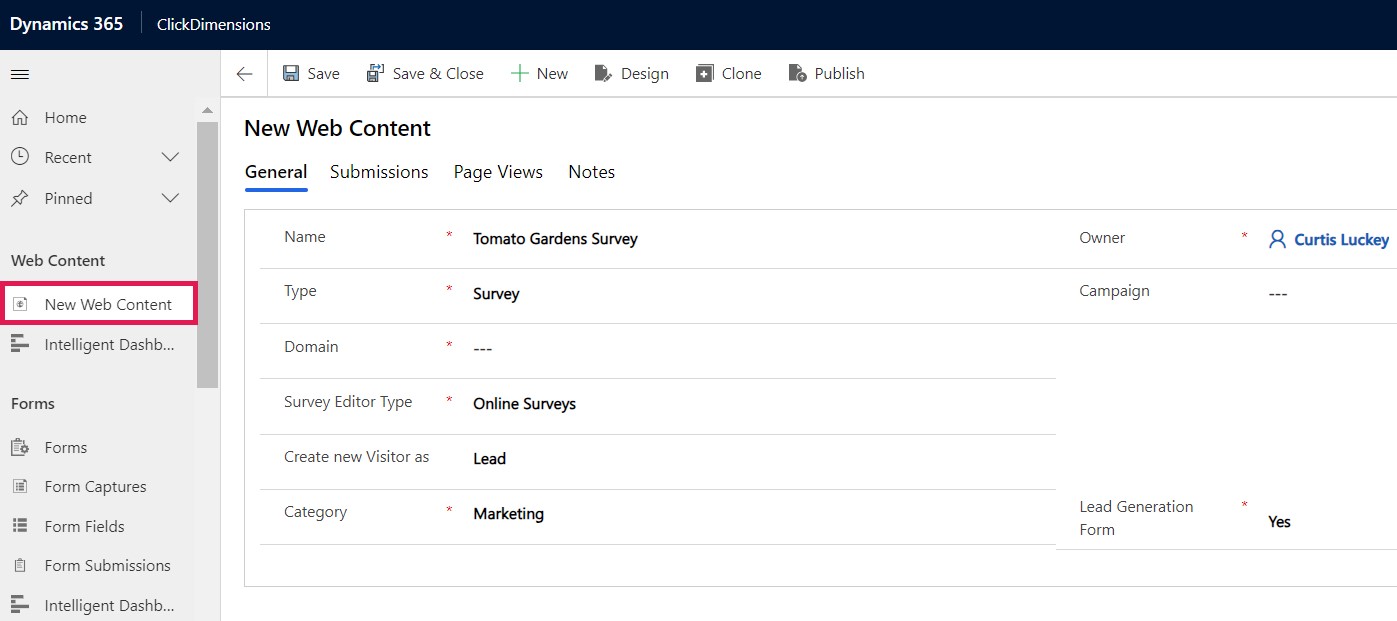The image size is (1397, 621).
Task: Click the ClickDimensions app name
Action: (214, 24)
